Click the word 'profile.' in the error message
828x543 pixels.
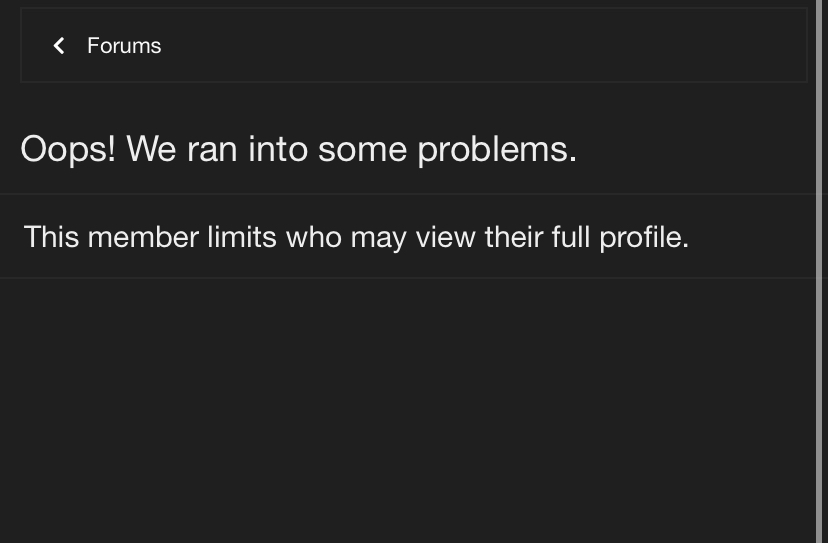644,237
